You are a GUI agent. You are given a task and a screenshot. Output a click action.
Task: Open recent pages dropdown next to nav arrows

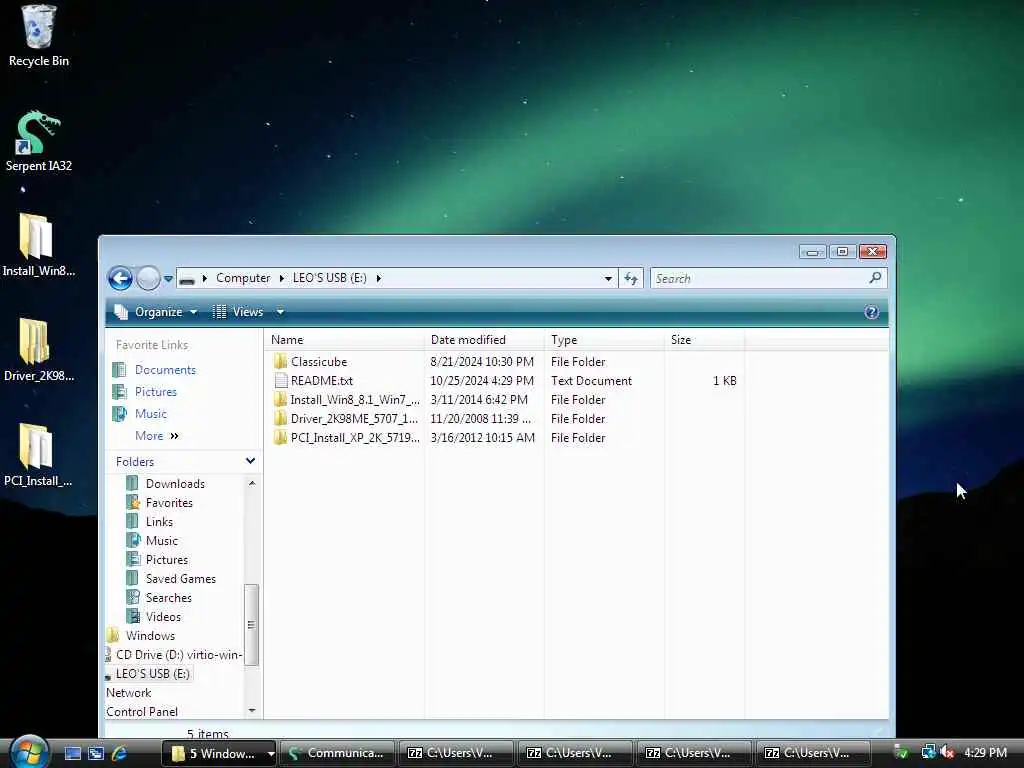168,279
